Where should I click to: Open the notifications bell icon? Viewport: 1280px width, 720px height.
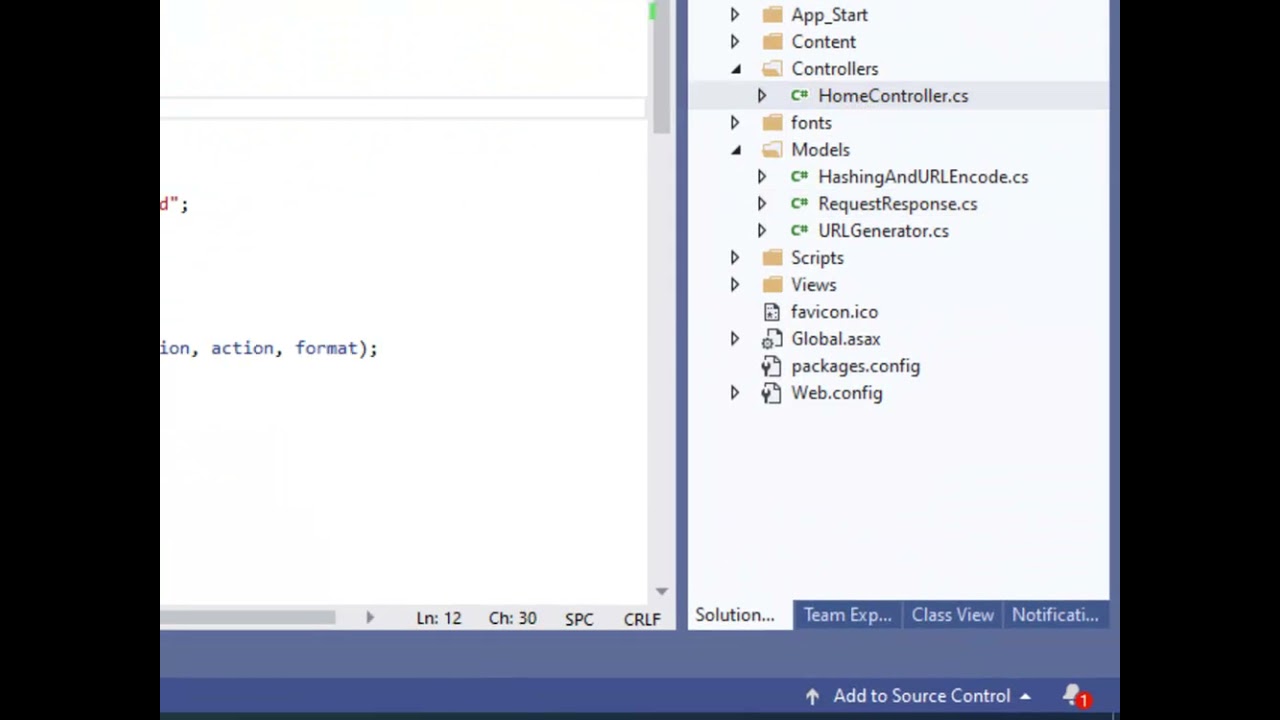pyautogui.click(x=1075, y=696)
